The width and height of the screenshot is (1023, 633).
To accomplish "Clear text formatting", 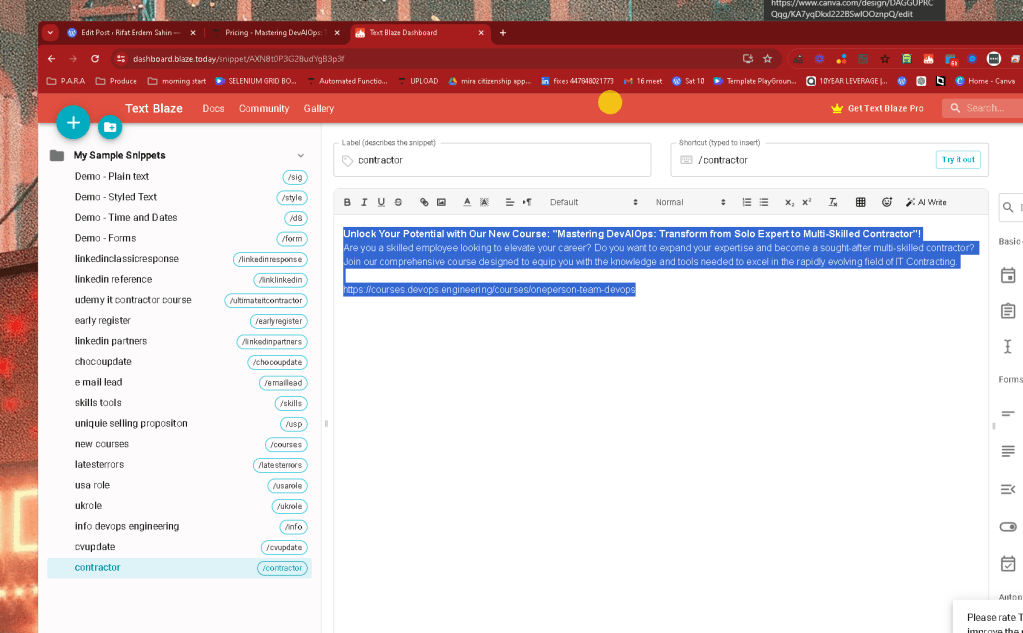I will click(833, 202).
